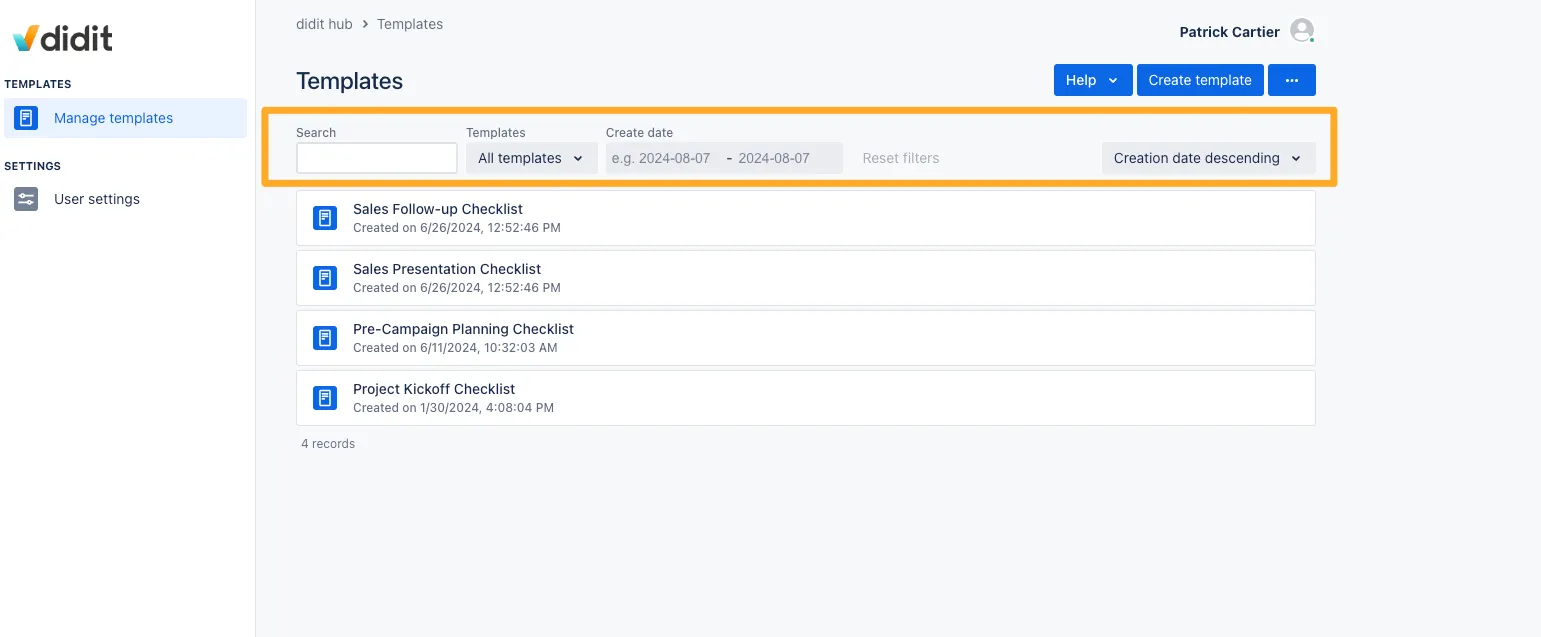Click the Templates page heading

click(x=349, y=82)
